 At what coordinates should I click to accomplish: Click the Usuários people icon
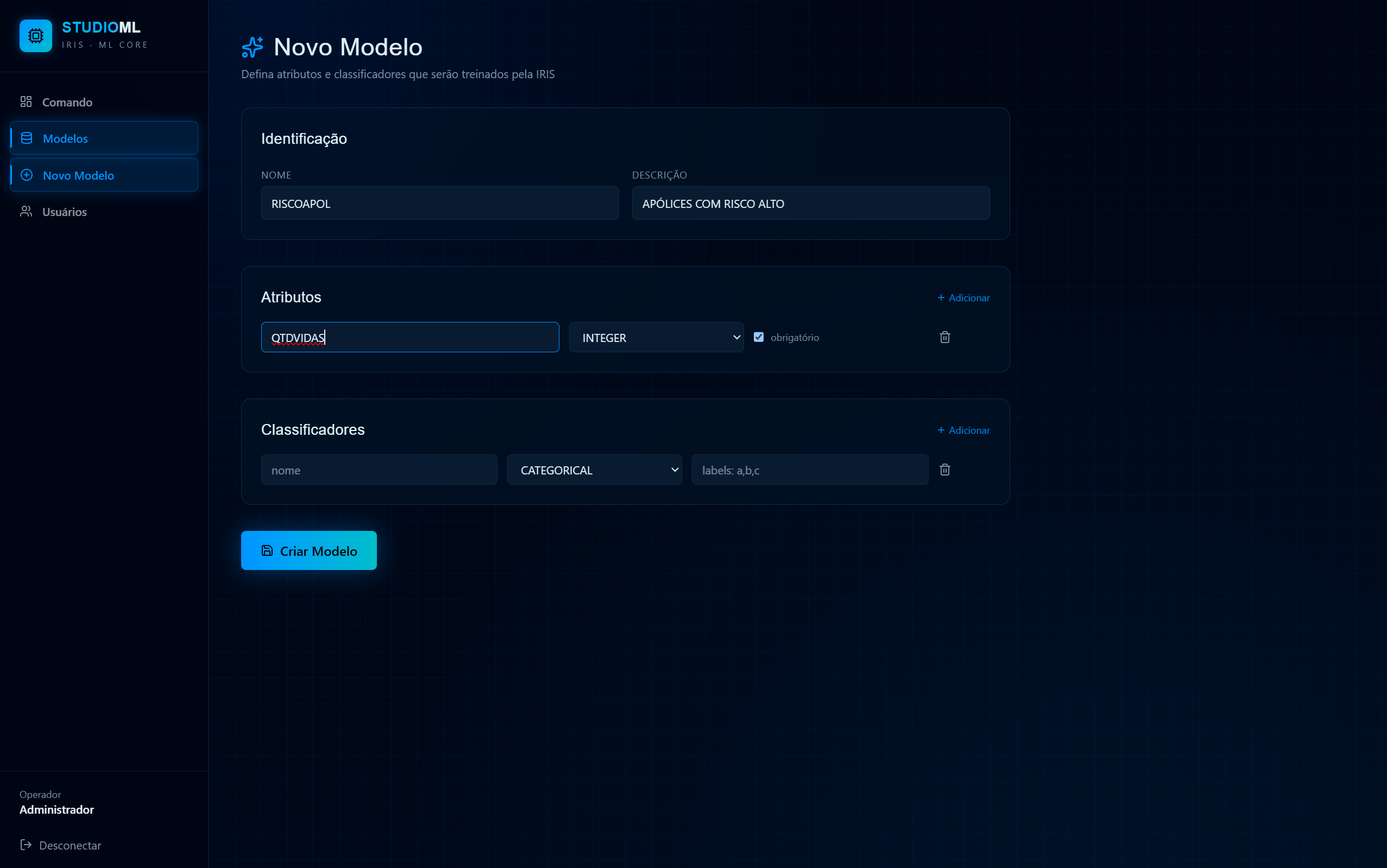click(26, 211)
